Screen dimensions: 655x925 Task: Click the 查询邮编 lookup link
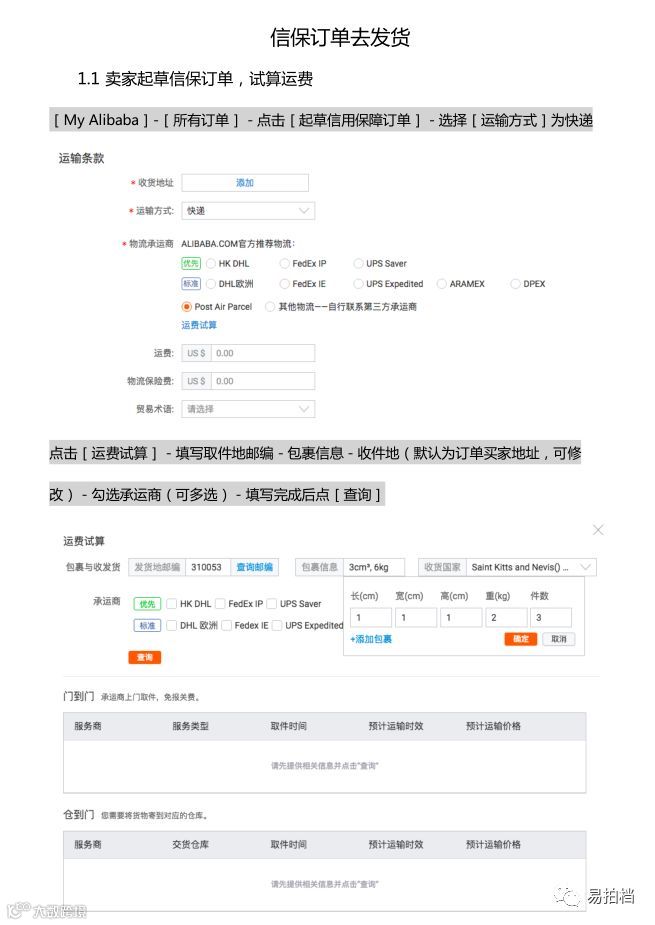[x=254, y=567]
